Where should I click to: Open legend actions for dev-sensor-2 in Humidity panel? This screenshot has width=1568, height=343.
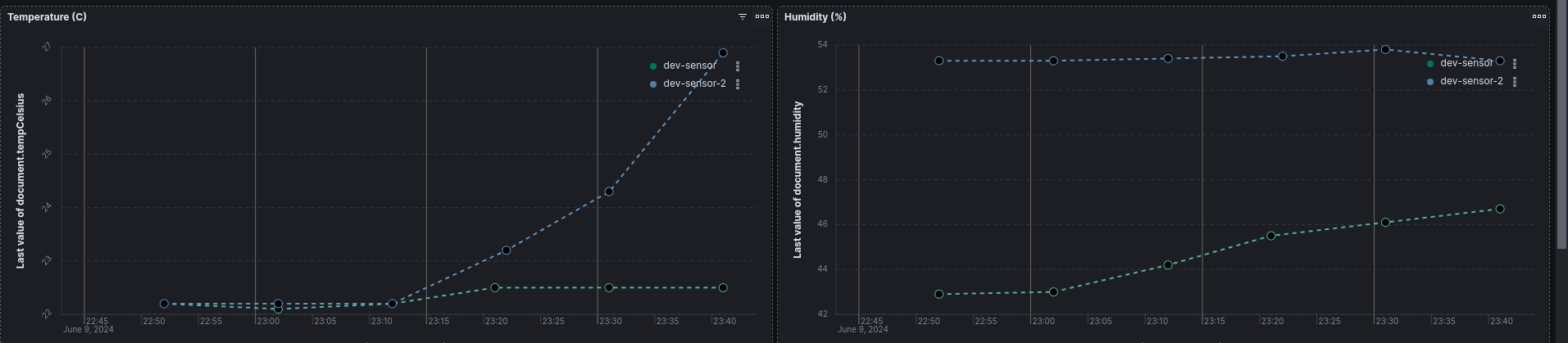(1515, 82)
